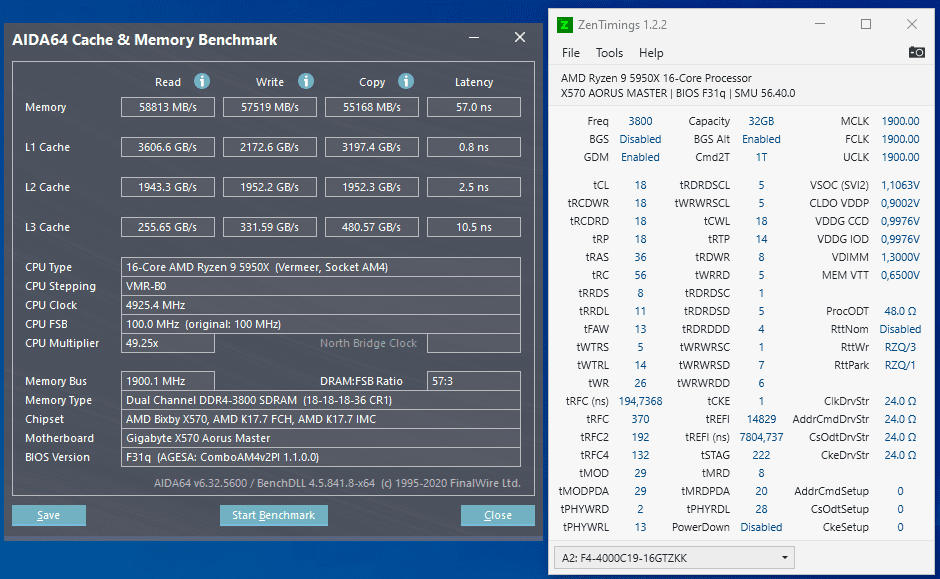Click the CPU FSB field 100.0 MHz
Image resolution: width=940 pixels, height=579 pixels.
pyautogui.click(x=321, y=324)
